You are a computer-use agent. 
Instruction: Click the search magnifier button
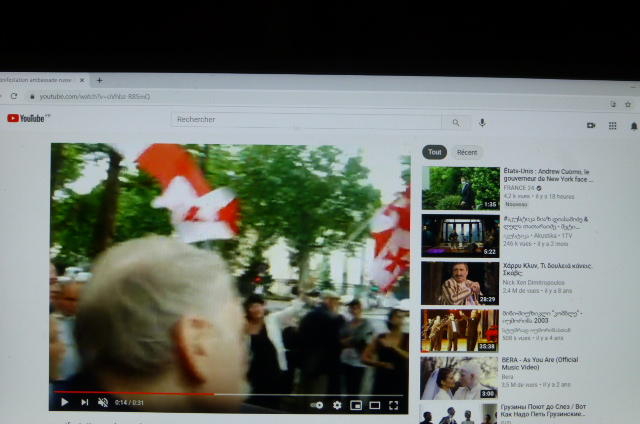pos(456,122)
